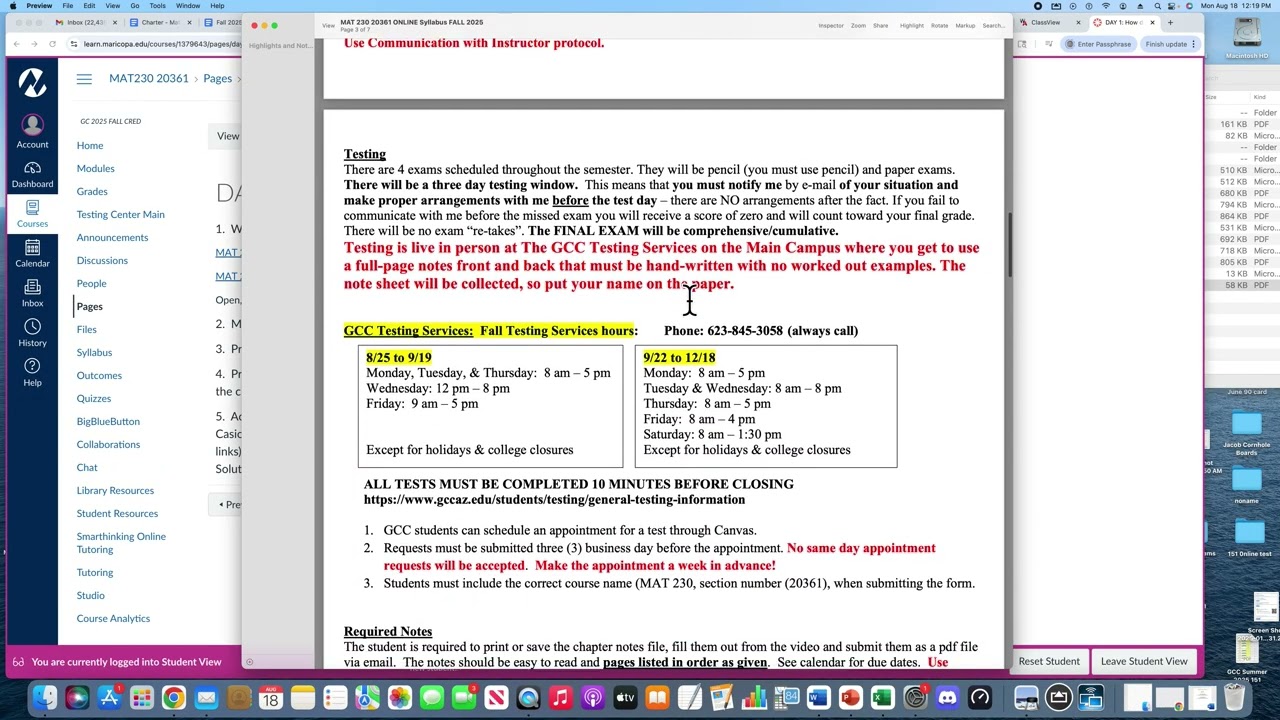The width and height of the screenshot is (1280, 720).
Task: Open Preview application menu
Action: point(39,6)
